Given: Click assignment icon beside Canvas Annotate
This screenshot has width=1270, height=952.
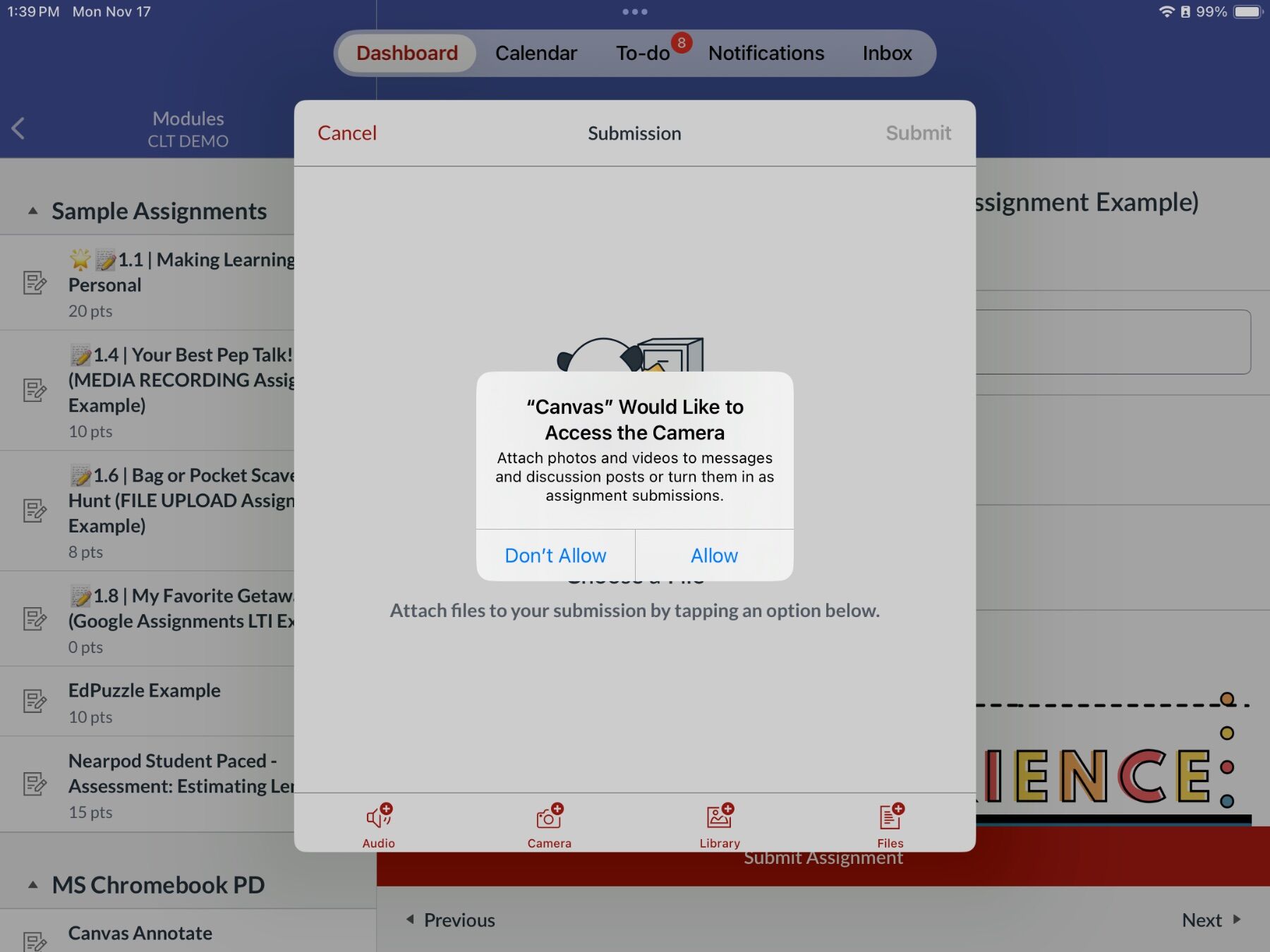Looking at the screenshot, I should (x=35, y=941).
